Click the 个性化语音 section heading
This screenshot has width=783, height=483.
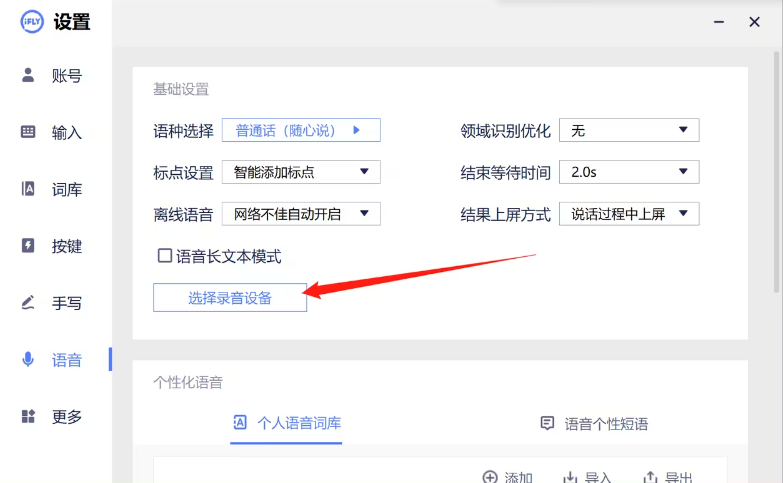[x=188, y=383]
